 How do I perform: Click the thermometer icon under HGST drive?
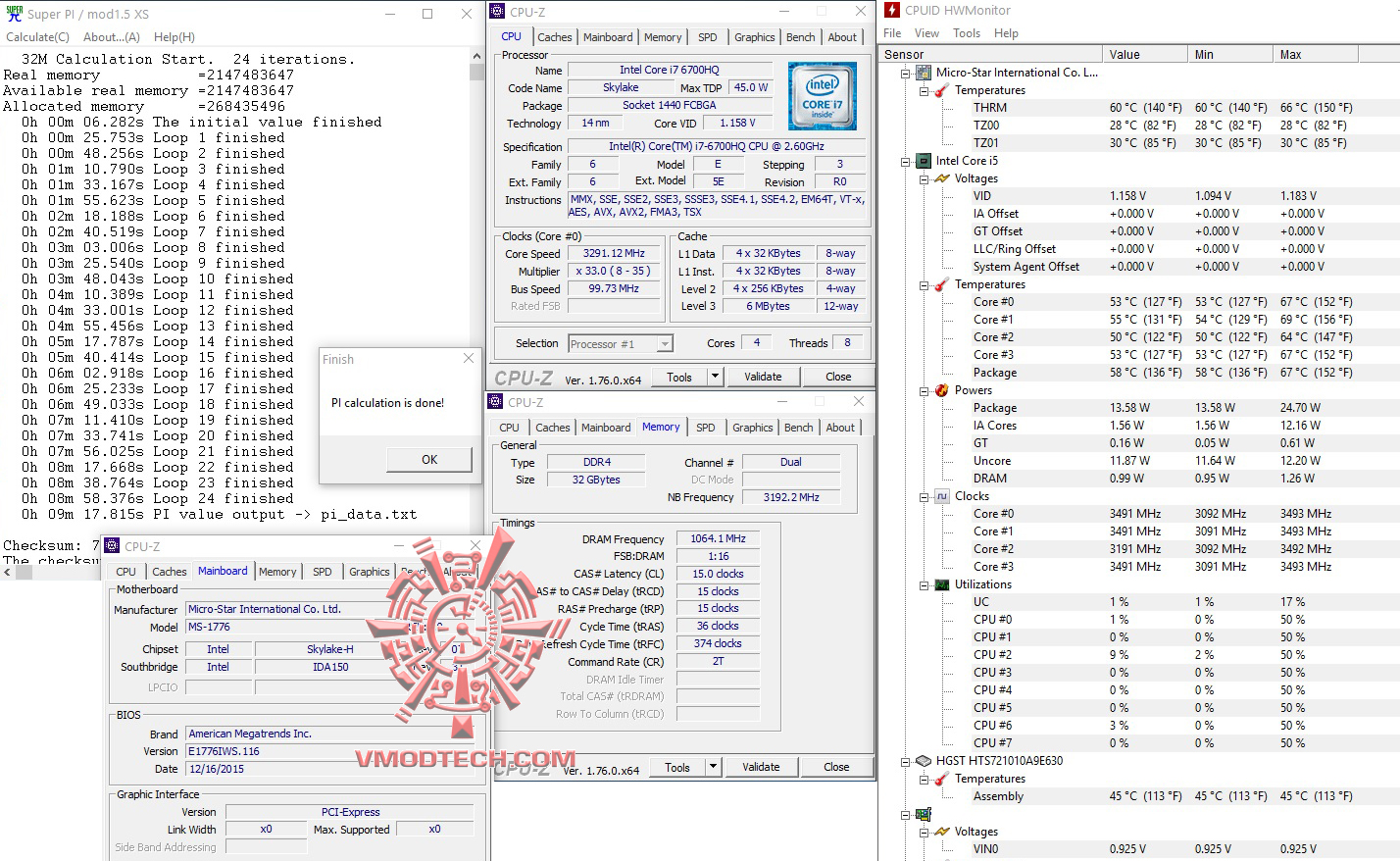point(941,779)
